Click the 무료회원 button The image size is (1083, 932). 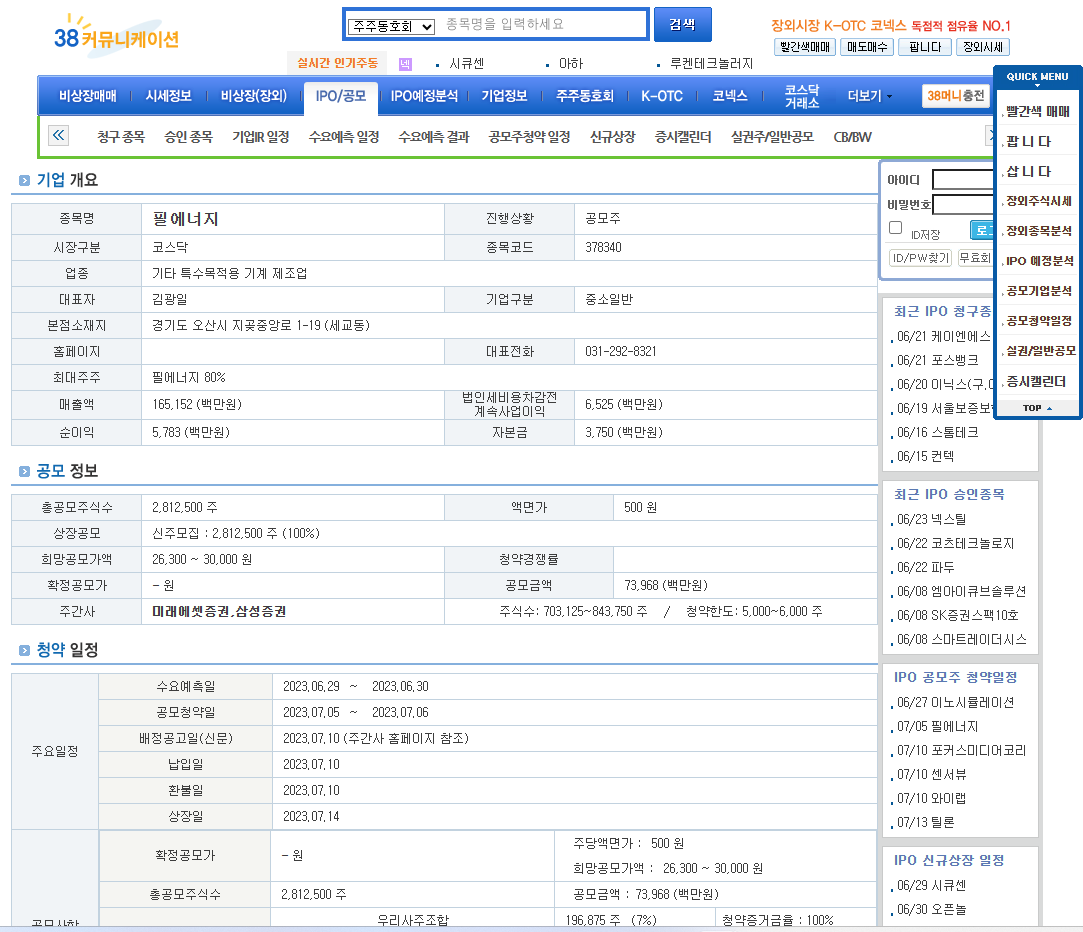pos(975,258)
